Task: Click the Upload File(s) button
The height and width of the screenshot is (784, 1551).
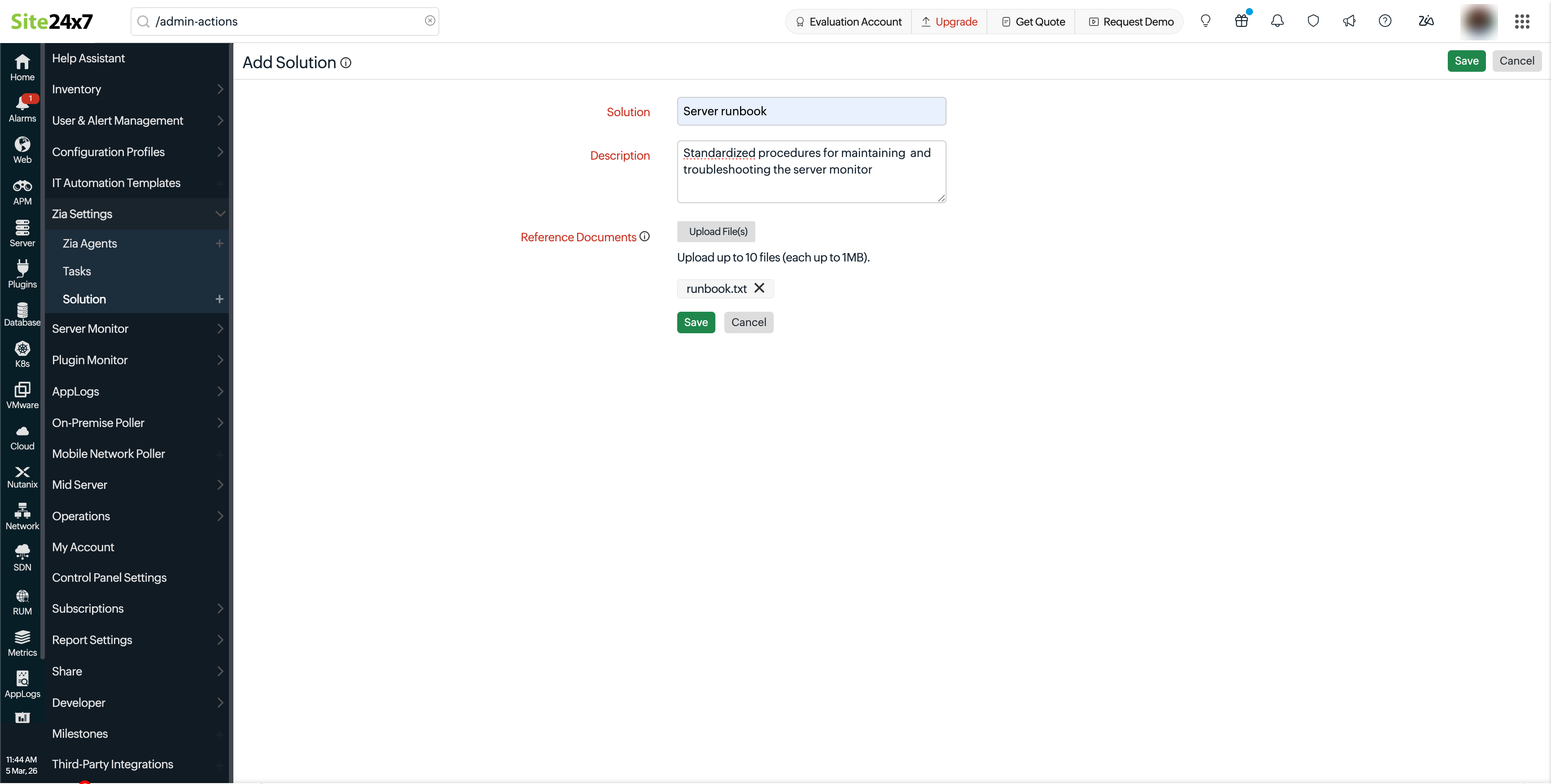Action: pos(718,231)
